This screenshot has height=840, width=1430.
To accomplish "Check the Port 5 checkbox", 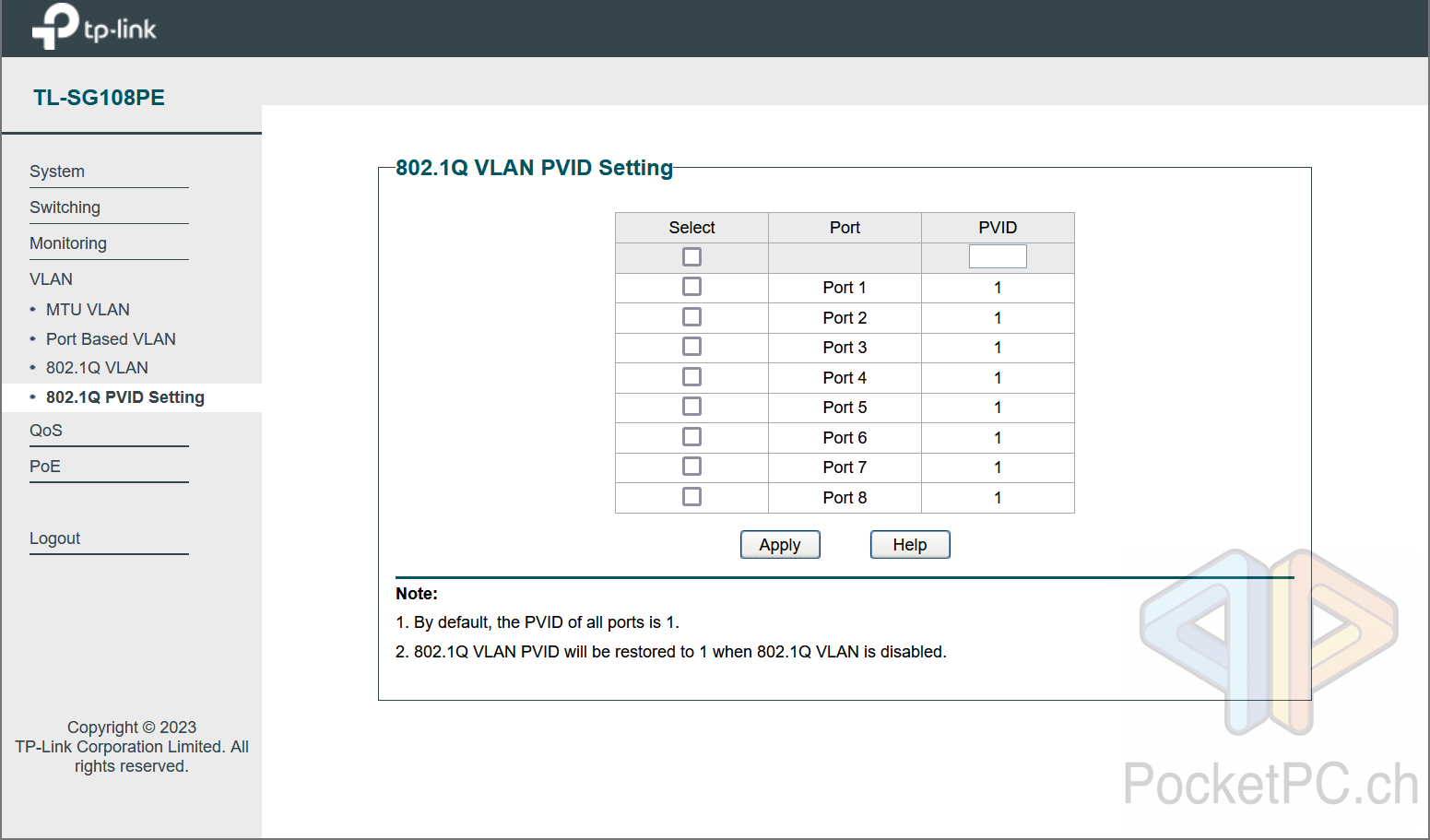I will click(691, 407).
